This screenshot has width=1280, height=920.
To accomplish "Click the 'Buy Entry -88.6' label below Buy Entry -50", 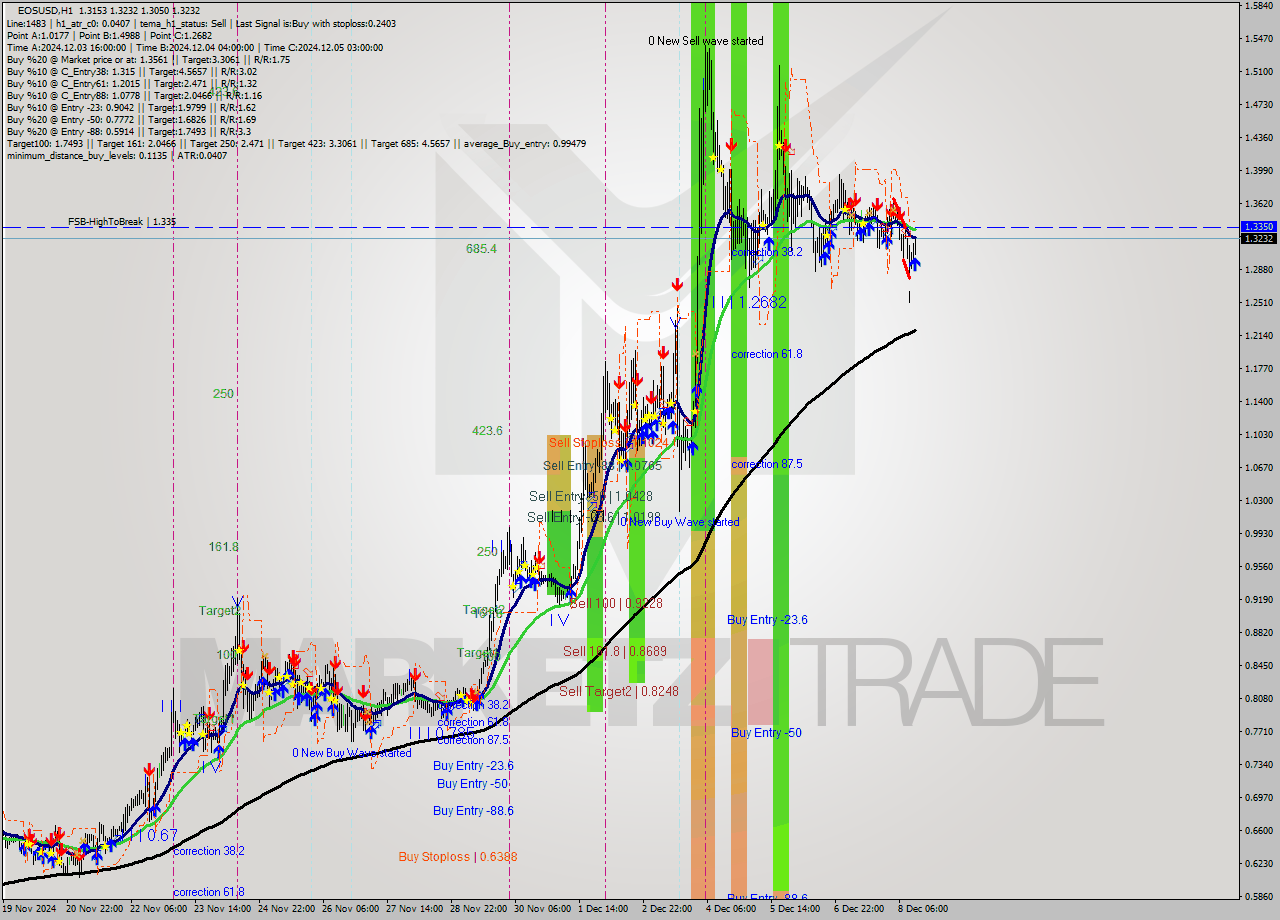I will tap(473, 811).
